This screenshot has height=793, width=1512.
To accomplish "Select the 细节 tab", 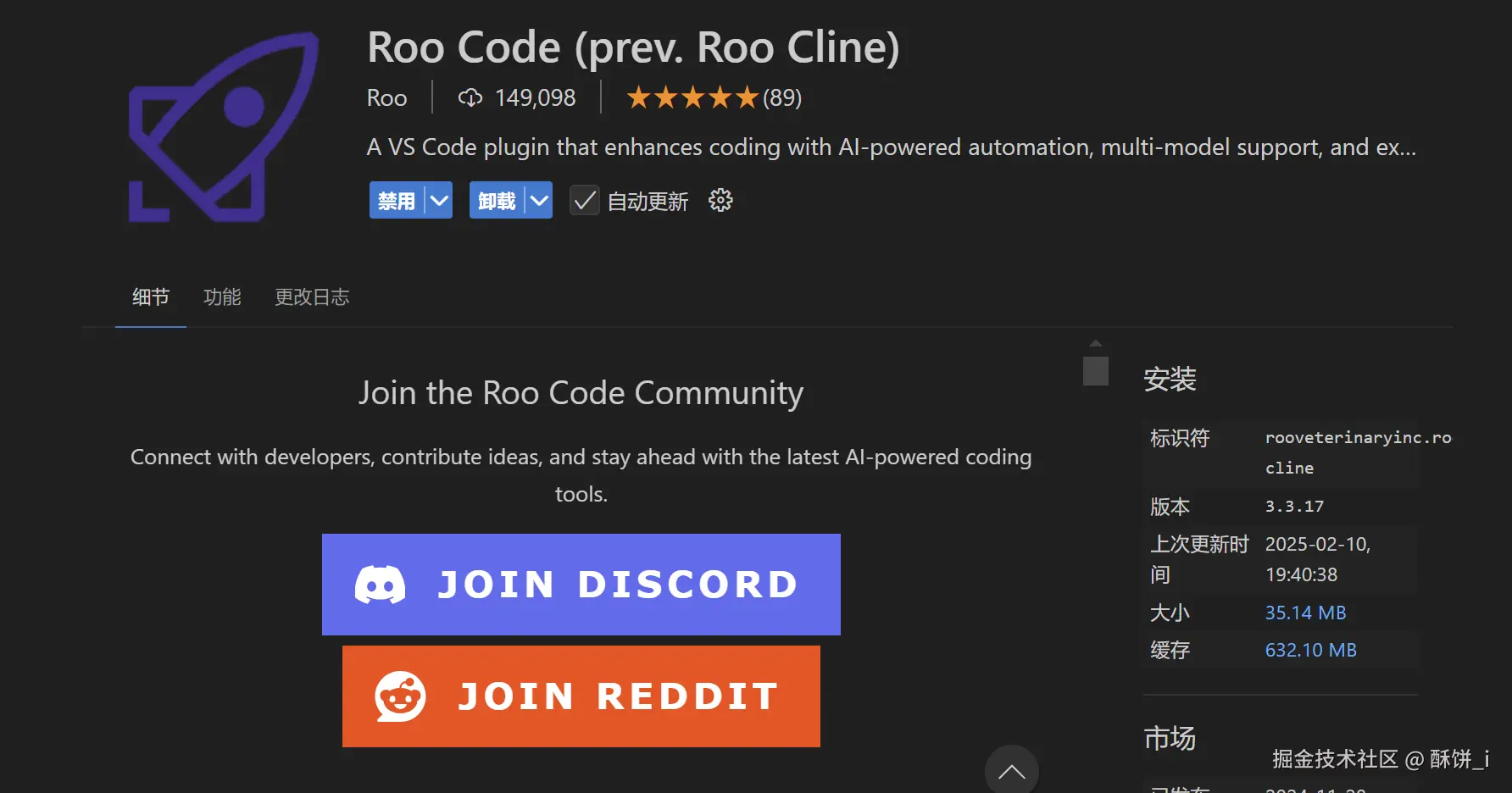I will pyautogui.click(x=151, y=297).
